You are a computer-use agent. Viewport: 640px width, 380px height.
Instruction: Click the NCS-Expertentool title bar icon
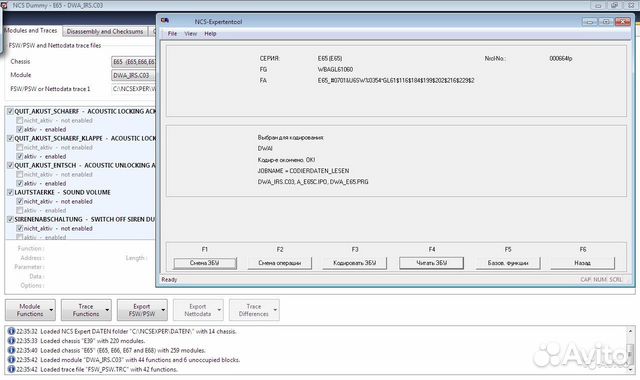(x=165, y=20)
